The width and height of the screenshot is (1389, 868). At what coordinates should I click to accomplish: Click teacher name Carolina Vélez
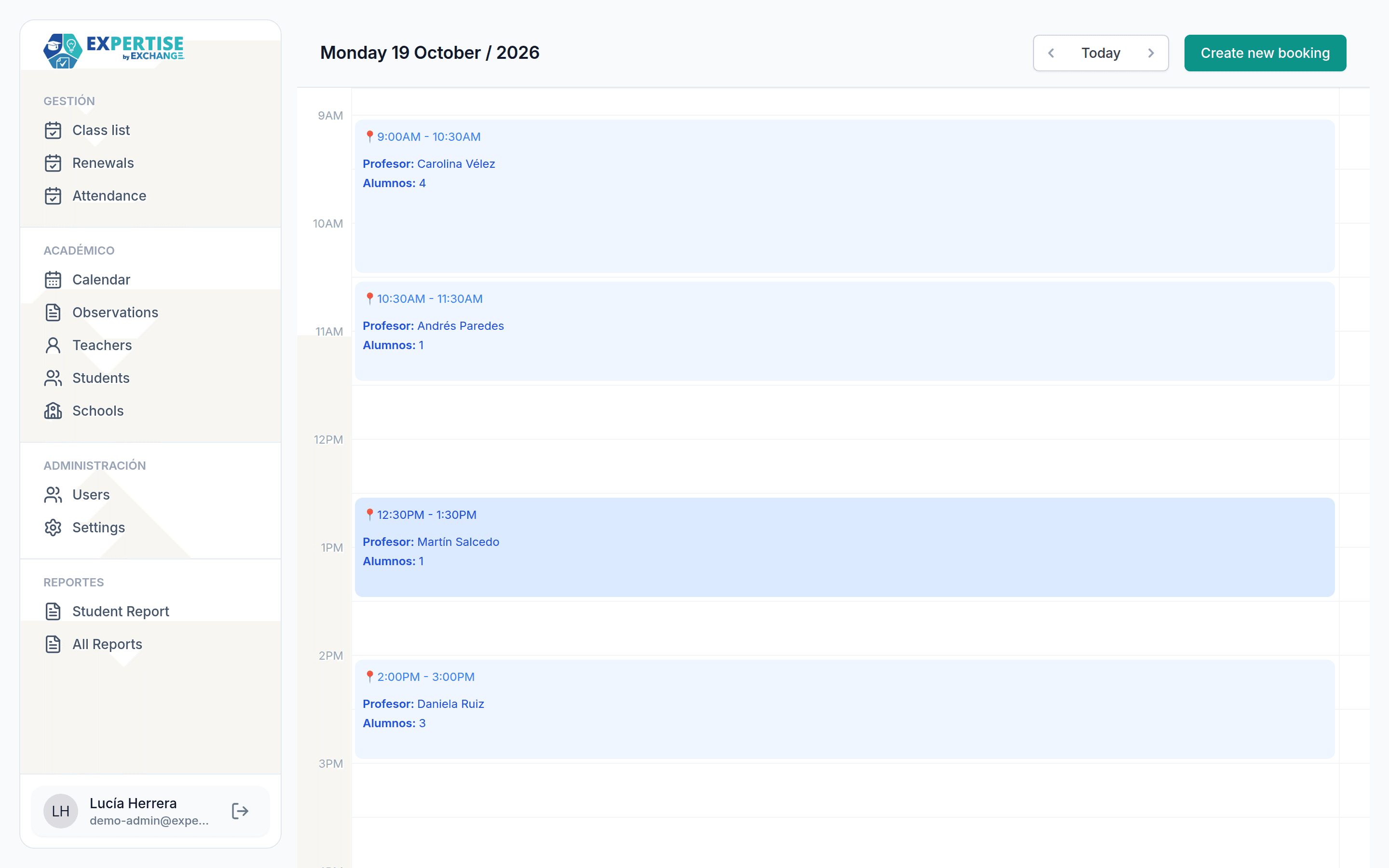coord(456,163)
